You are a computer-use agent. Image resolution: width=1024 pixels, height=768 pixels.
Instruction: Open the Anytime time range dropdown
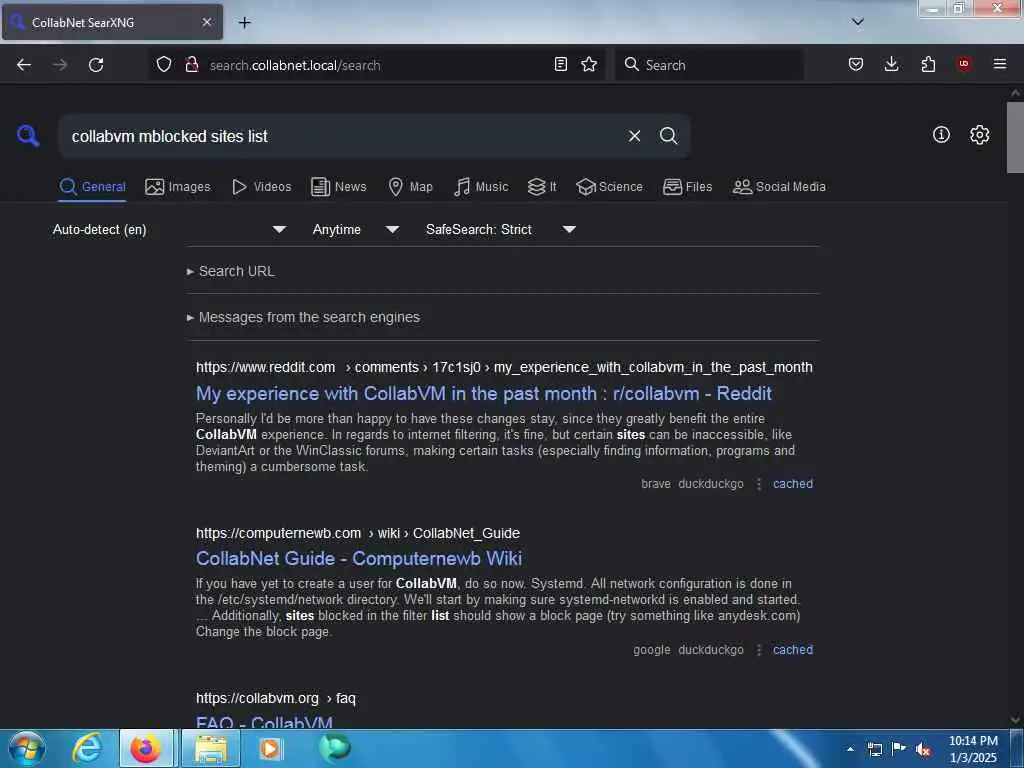pos(355,229)
